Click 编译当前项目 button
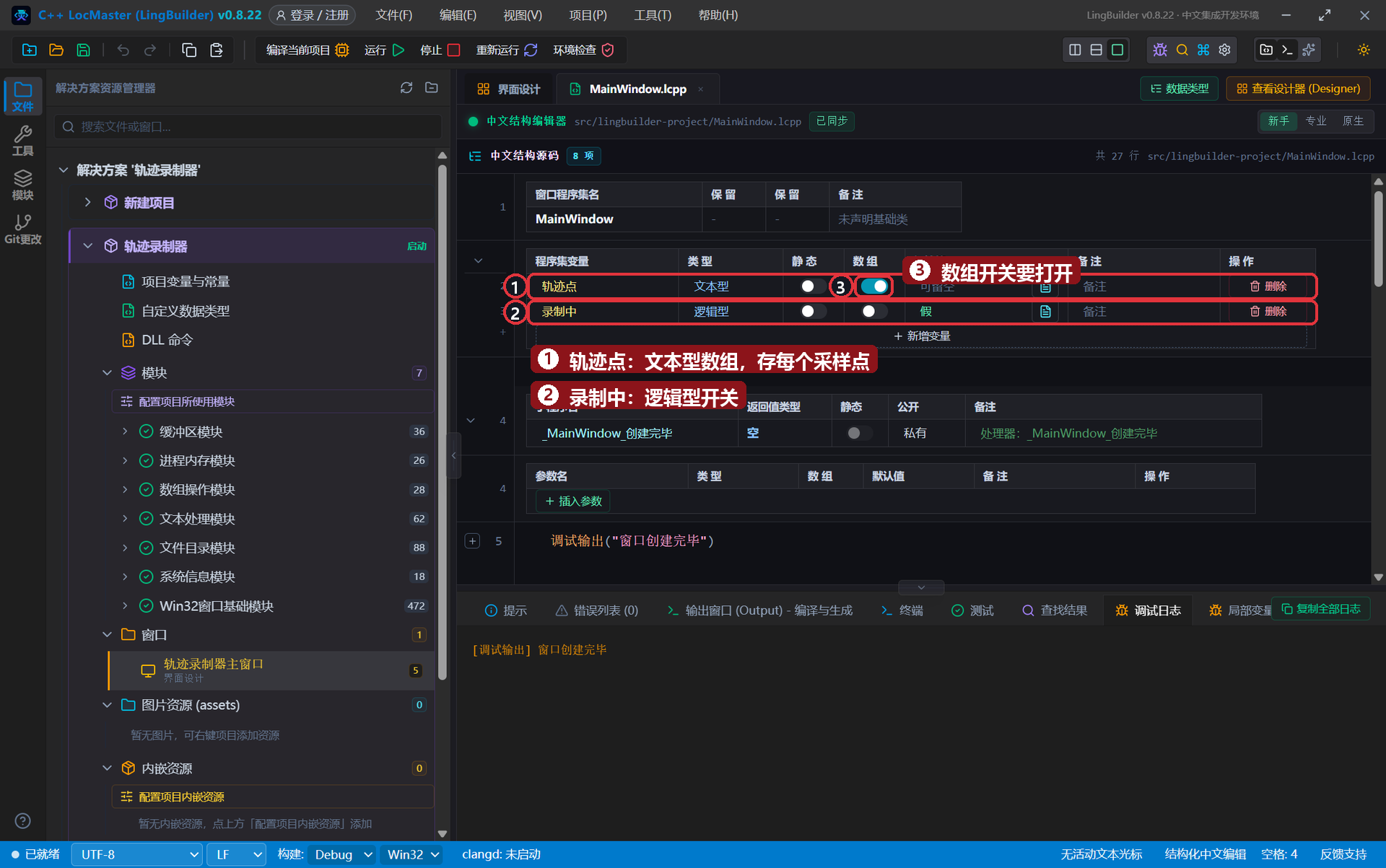The image size is (1386, 868). [307, 50]
